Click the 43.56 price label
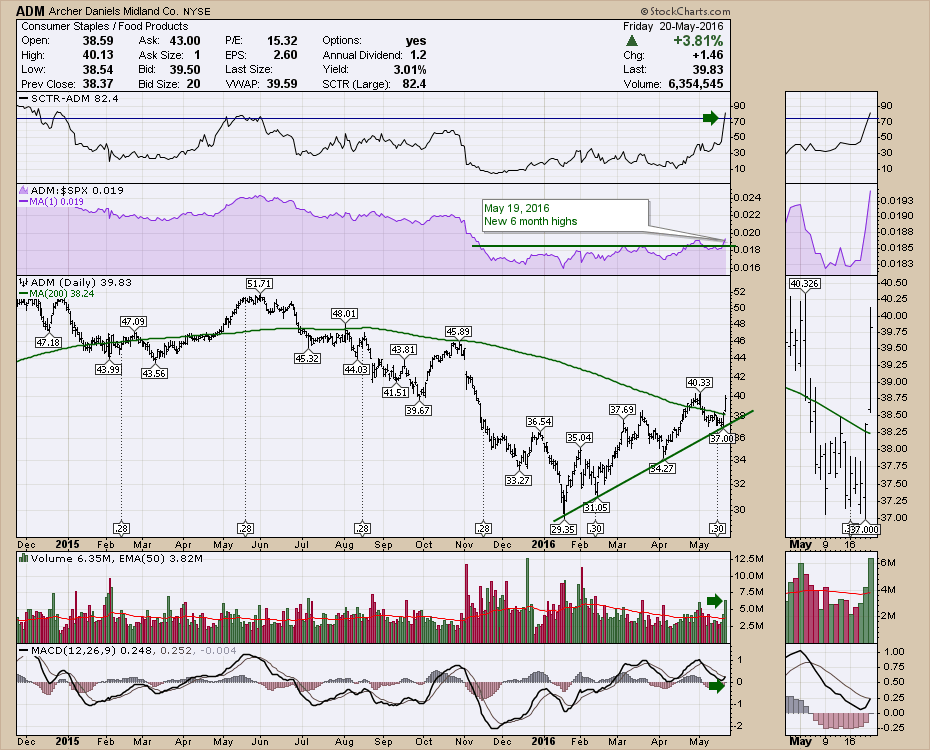The height and width of the screenshot is (750, 930). (154, 374)
